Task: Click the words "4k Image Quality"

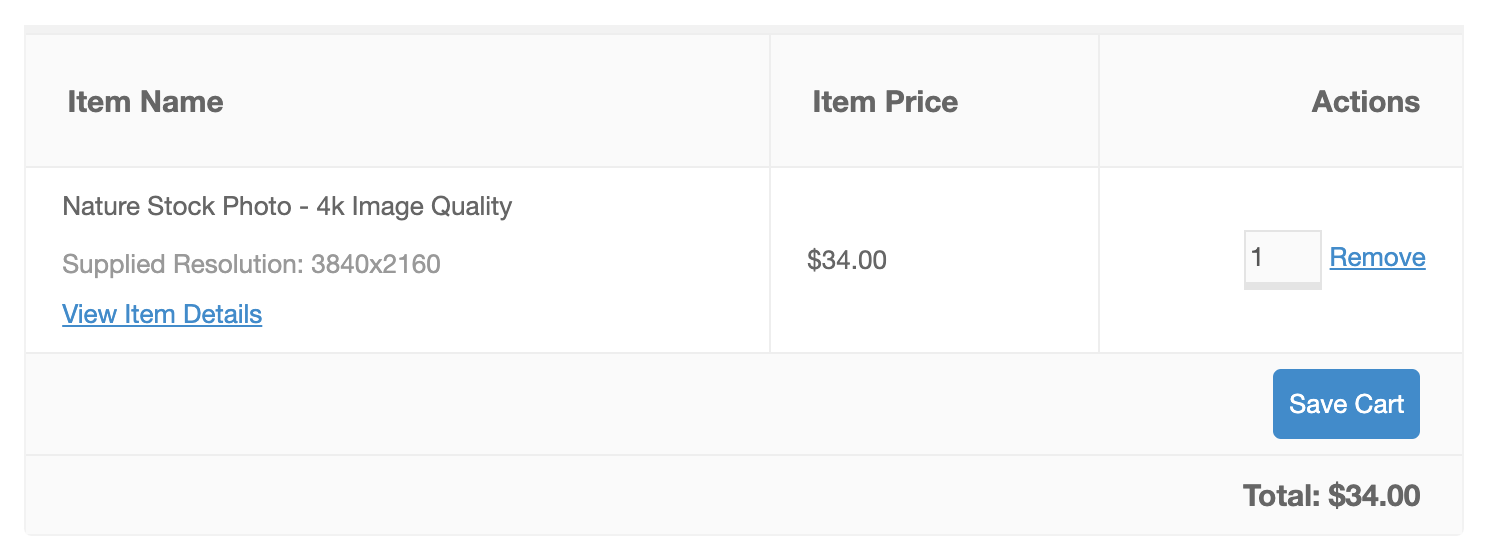Action: coord(414,207)
